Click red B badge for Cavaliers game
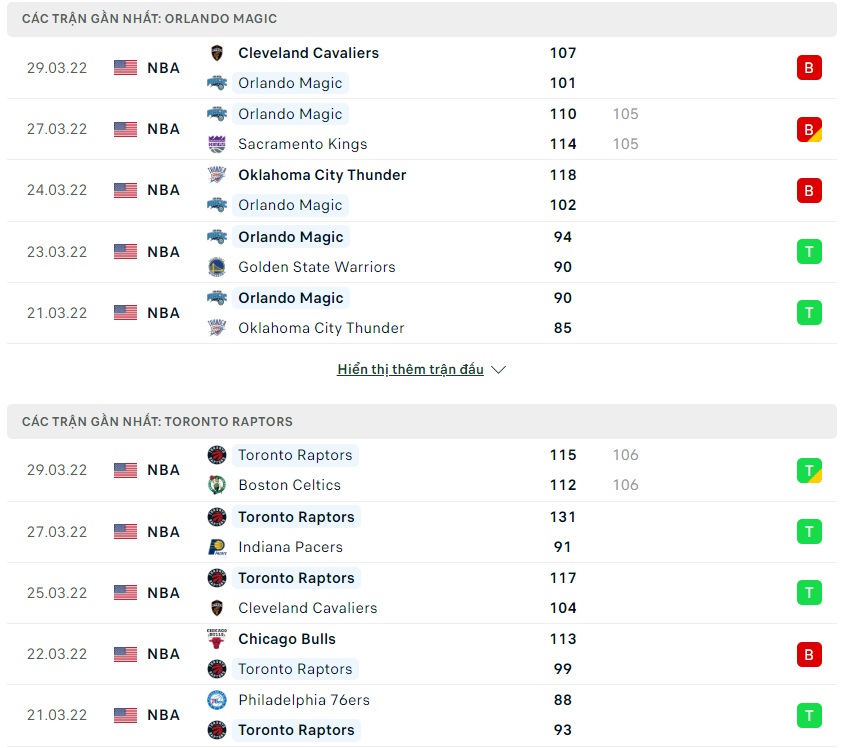The width and height of the screenshot is (842, 748). (x=809, y=68)
